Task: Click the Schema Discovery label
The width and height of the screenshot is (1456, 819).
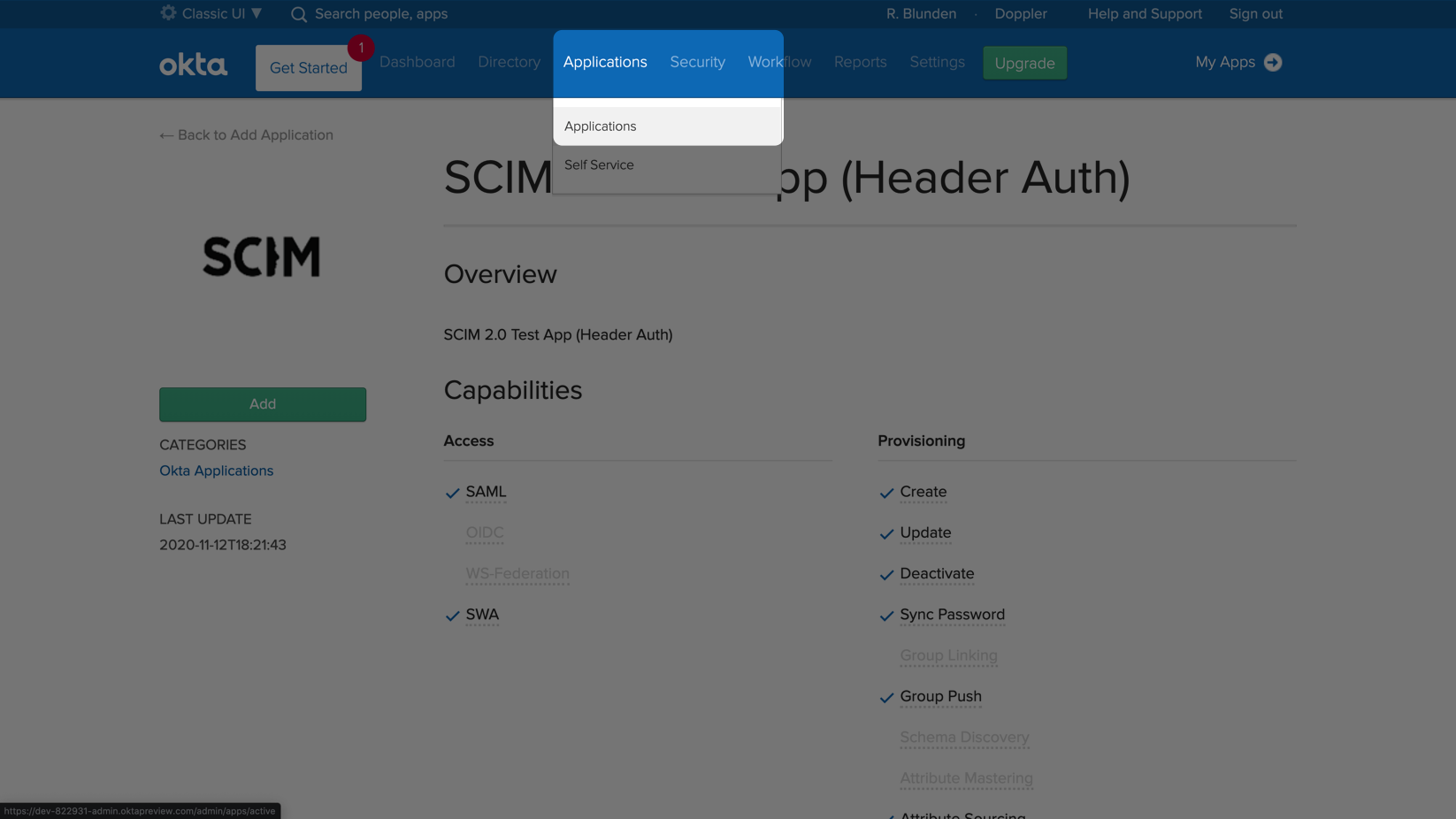Action: coord(964,738)
